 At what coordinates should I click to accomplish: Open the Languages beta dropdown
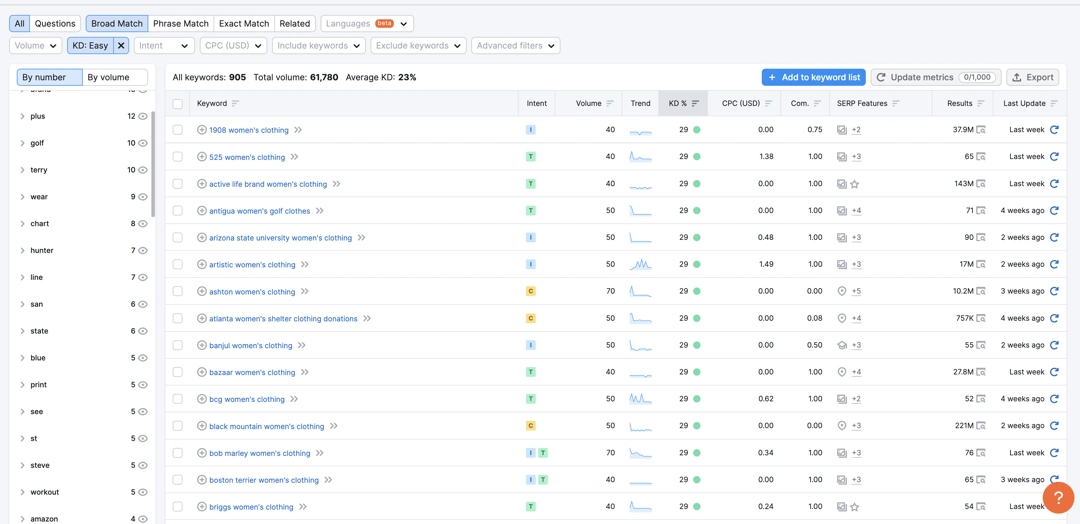368,23
